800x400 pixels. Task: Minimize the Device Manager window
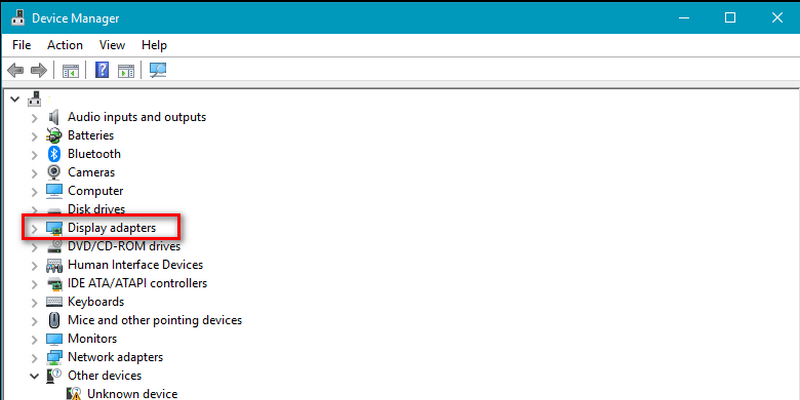coord(684,18)
